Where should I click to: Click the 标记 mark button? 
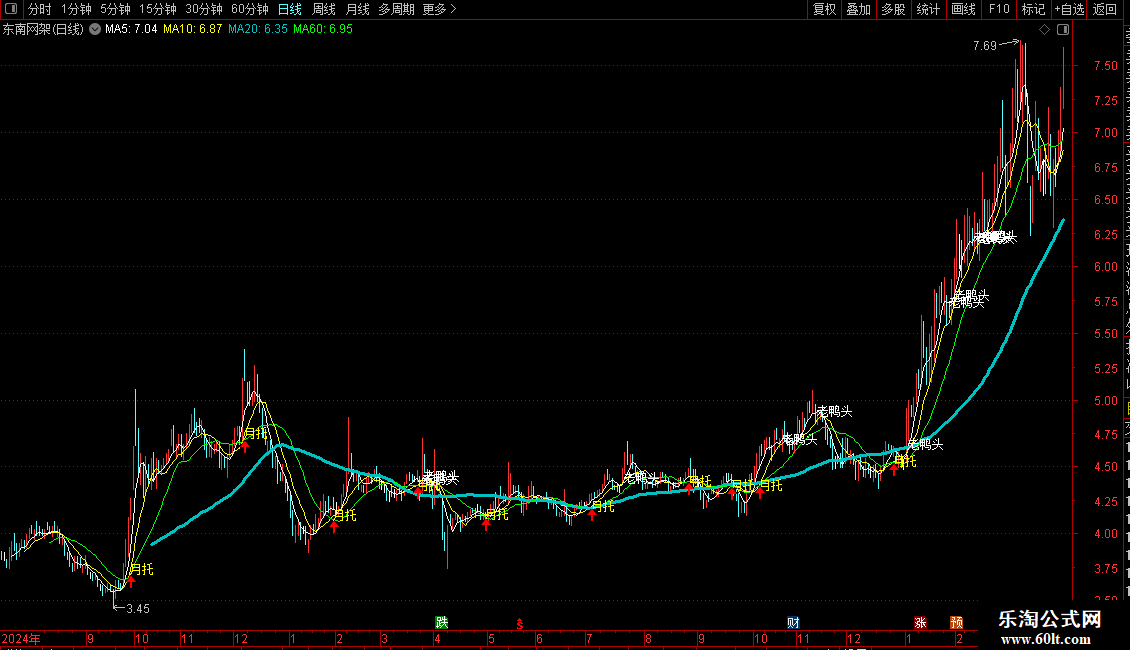[x=1033, y=9]
